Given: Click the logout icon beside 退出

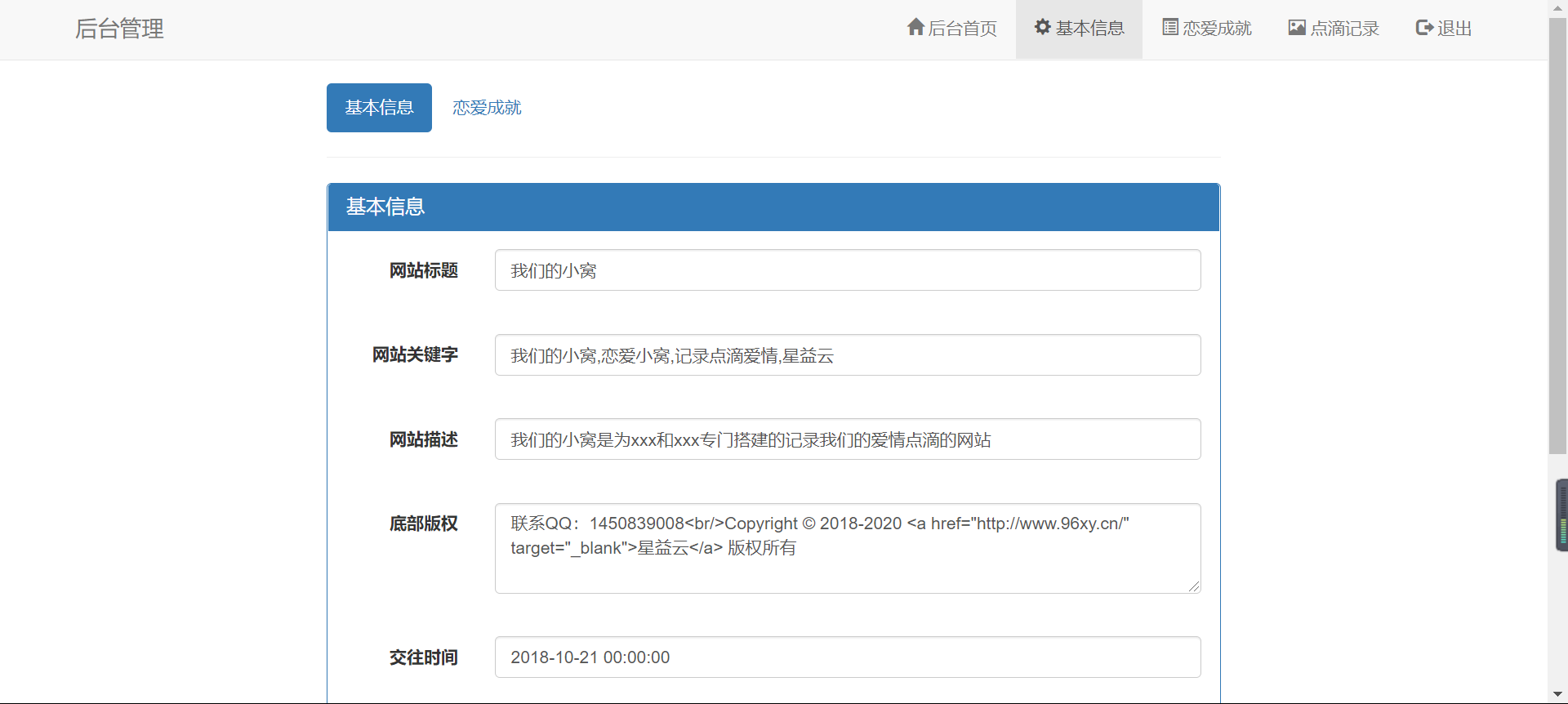Looking at the screenshot, I should pos(1424,28).
